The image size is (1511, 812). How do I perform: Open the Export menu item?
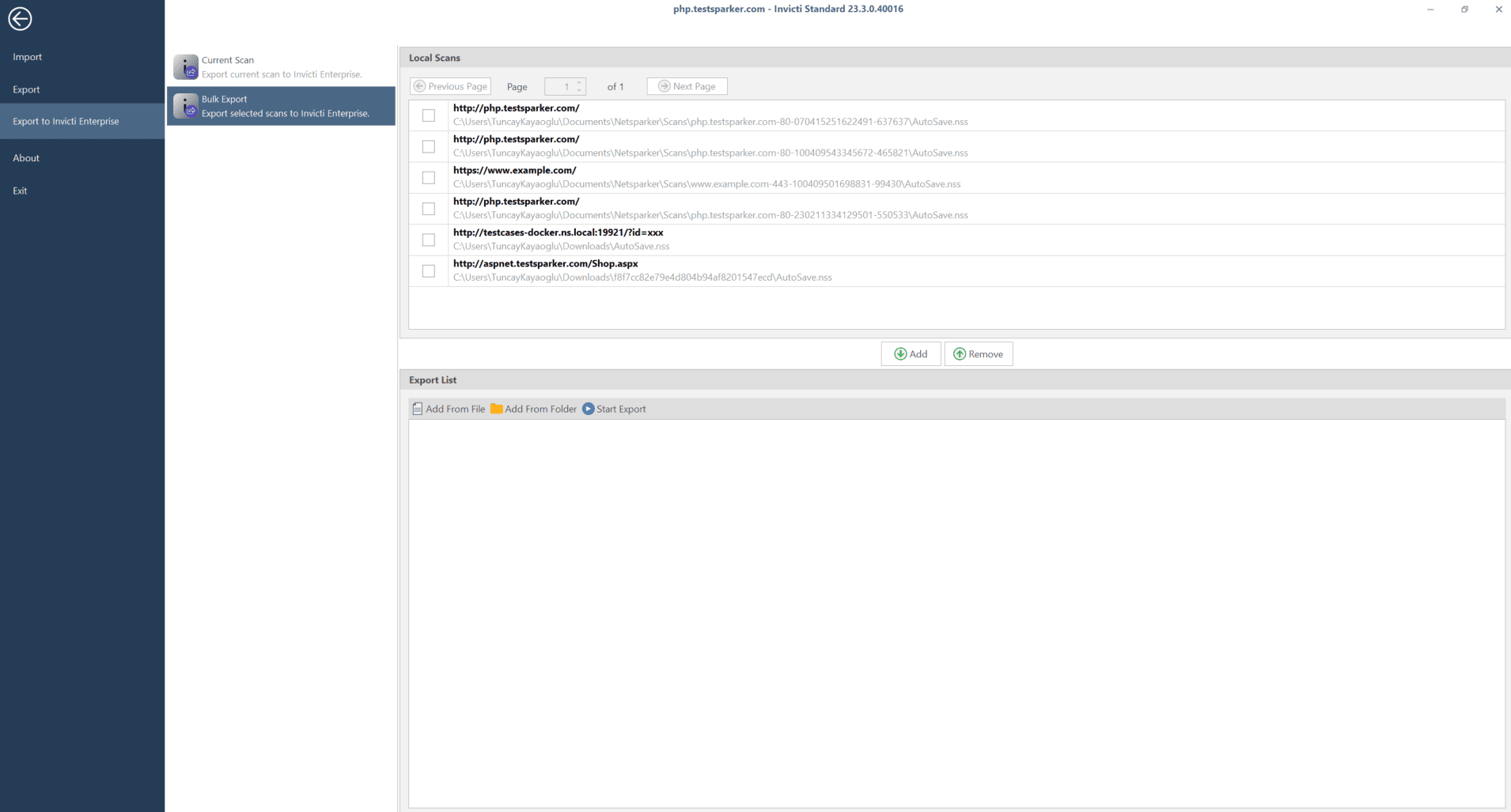(x=26, y=89)
